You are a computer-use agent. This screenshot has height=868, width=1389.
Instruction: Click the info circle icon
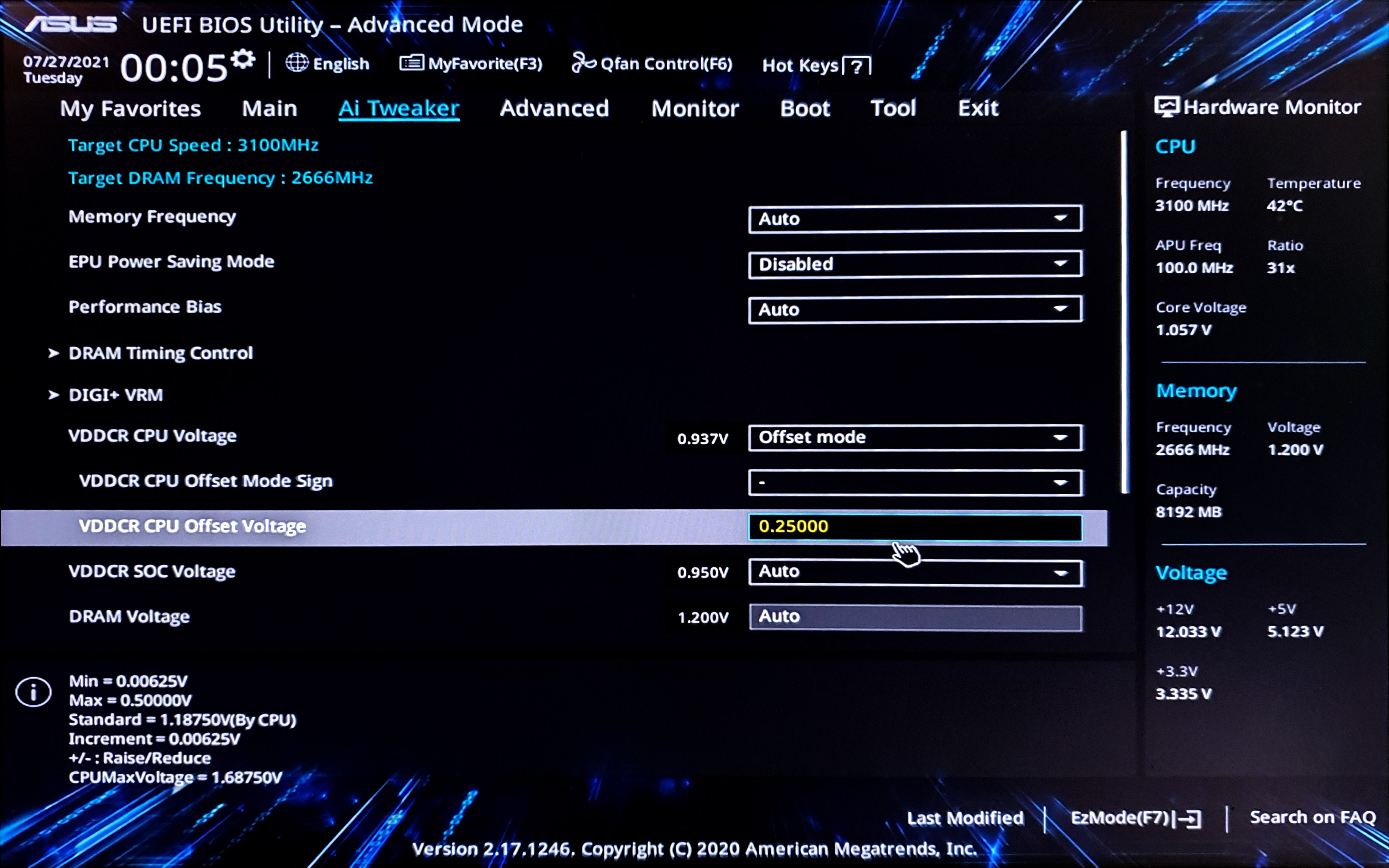coord(33,692)
